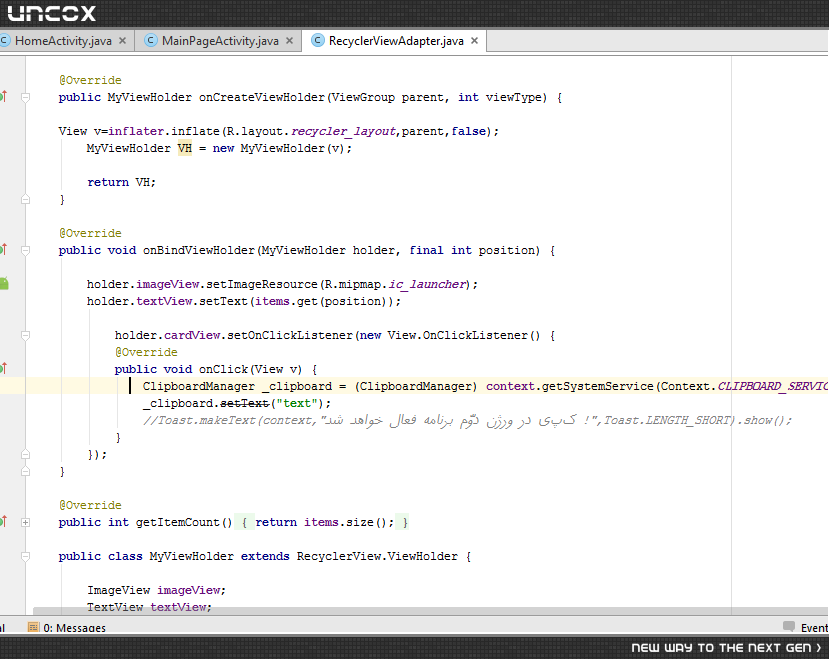Click override gutter icon beside onClick method
Viewport: 829px width, 659px height.
3,369
